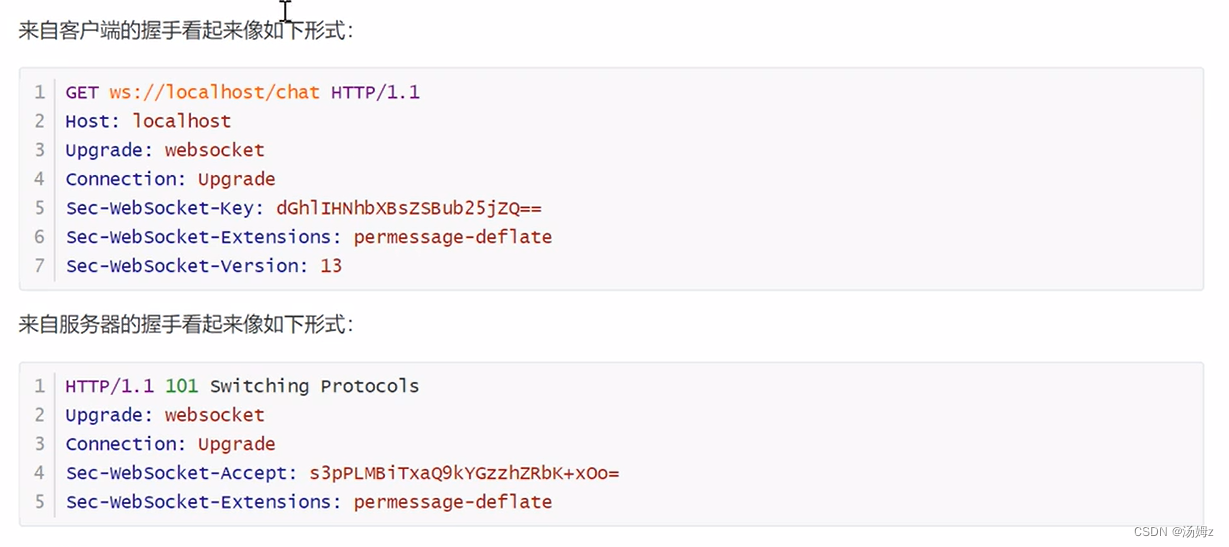Image resolution: width=1229 pixels, height=547 pixels.
Task: Click Connection: Upgrade line in client request
Action: pos(170,179)
